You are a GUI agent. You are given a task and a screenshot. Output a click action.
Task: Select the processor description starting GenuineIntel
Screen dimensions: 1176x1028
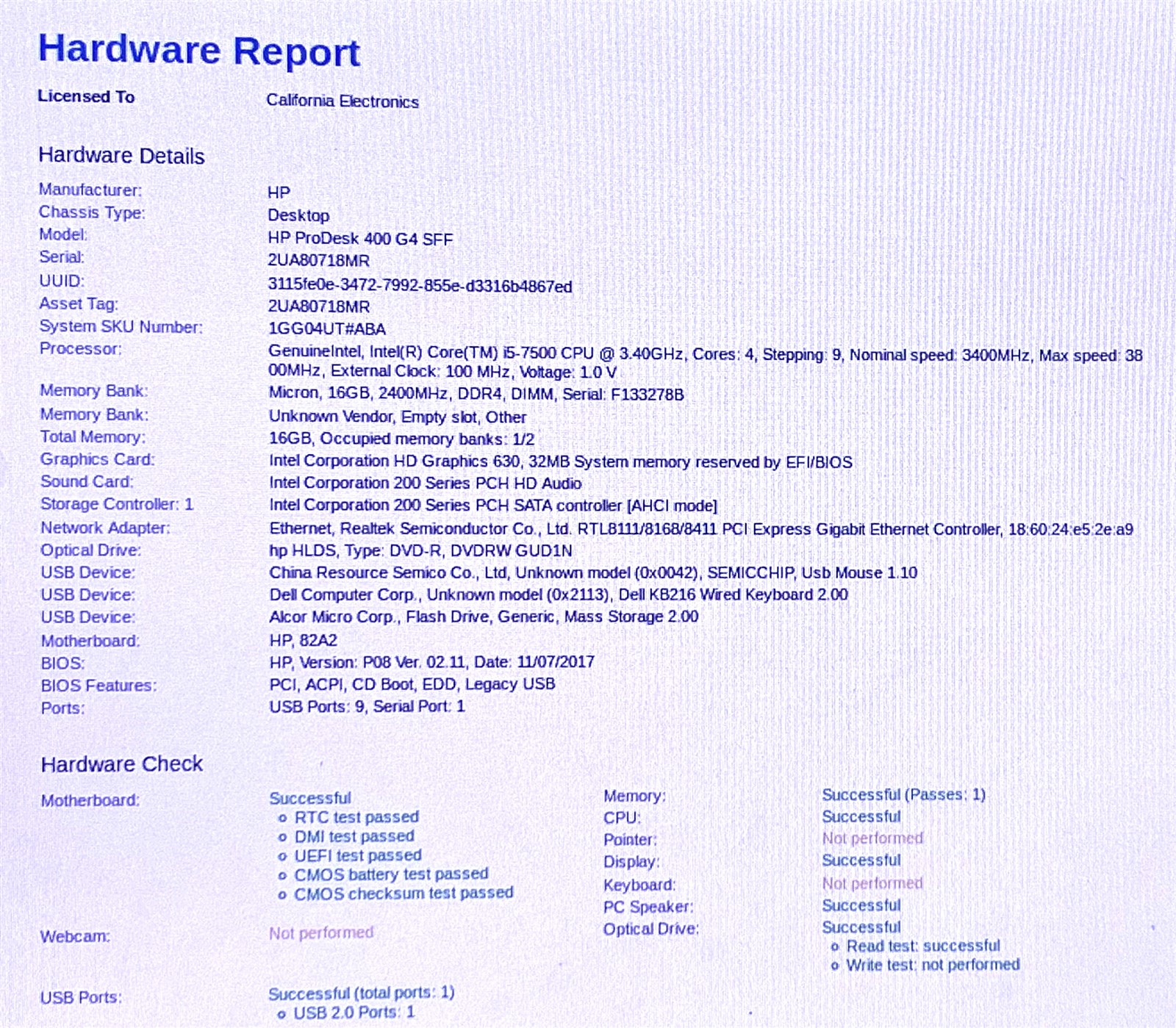point(706,362)
